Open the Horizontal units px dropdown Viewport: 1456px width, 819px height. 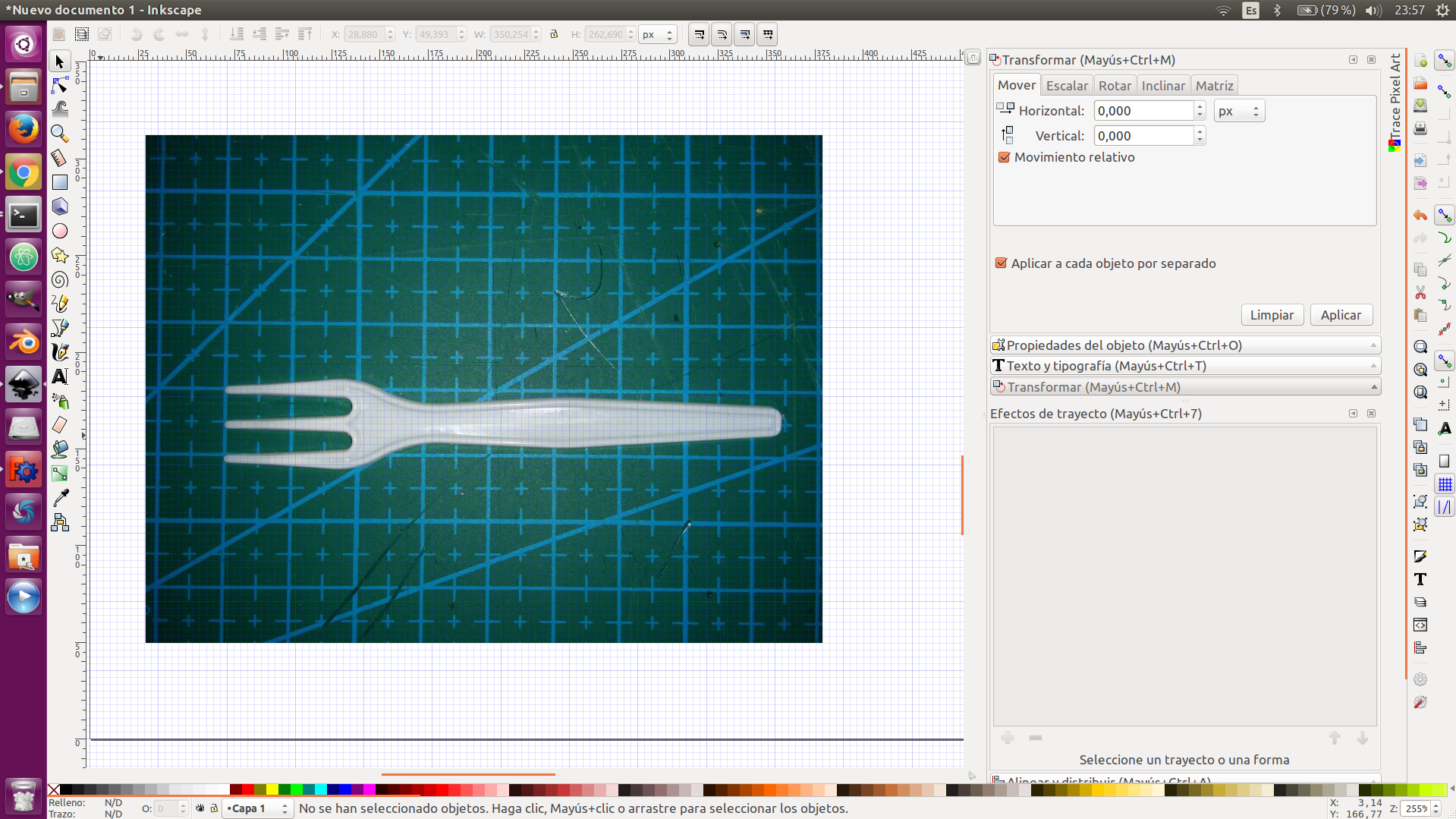[1238, 111]
